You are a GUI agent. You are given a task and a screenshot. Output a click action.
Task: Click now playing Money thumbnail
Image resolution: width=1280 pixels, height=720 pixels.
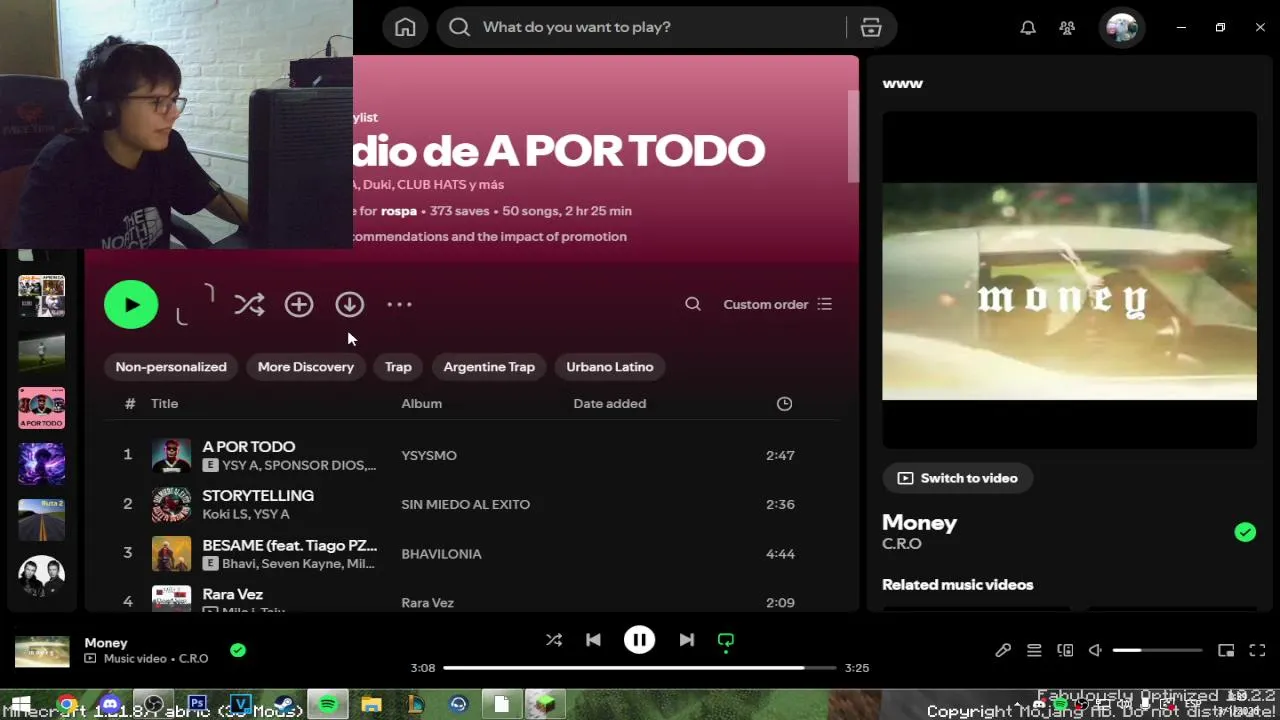(42, 651)
